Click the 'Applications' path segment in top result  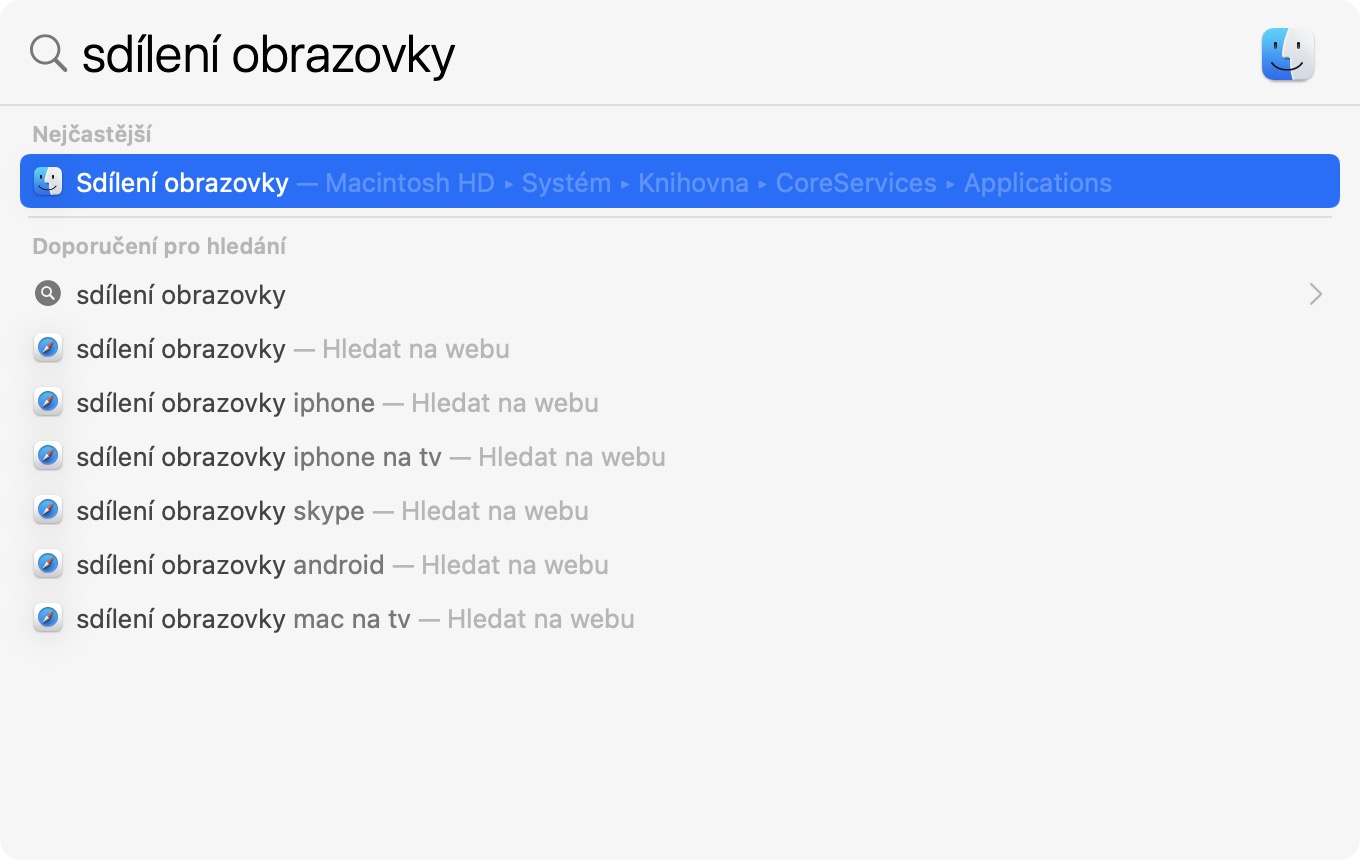(x=1037, y=183)
